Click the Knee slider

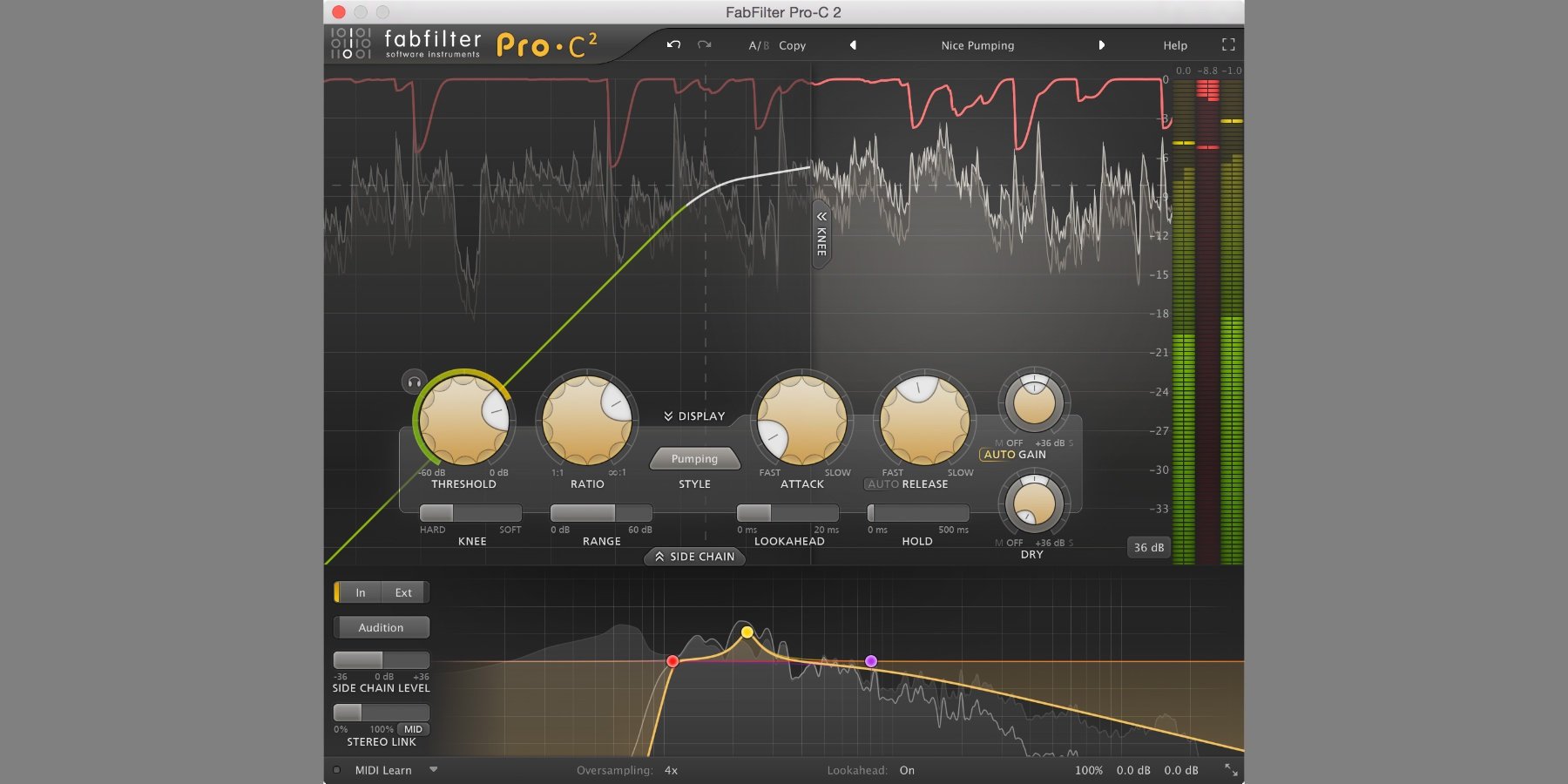click(x=470, y=513)
